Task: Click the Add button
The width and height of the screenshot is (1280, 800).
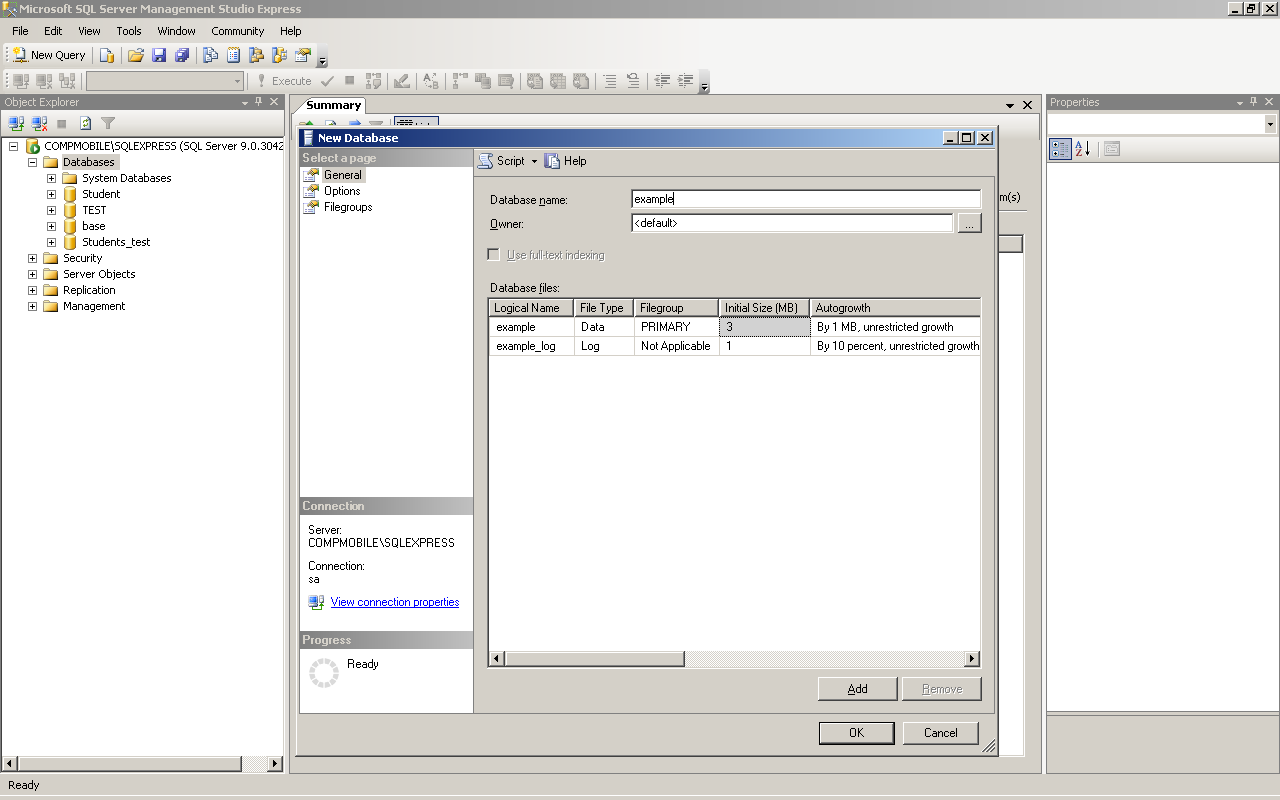Action: [857, 689]
